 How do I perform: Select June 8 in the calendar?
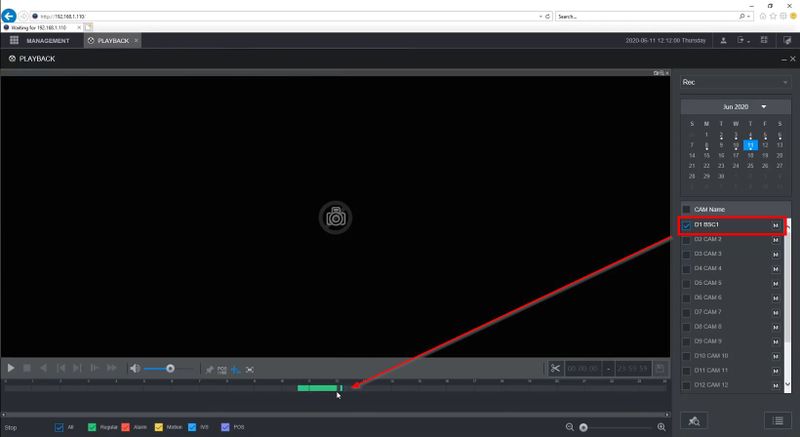(x=707, y=145)
